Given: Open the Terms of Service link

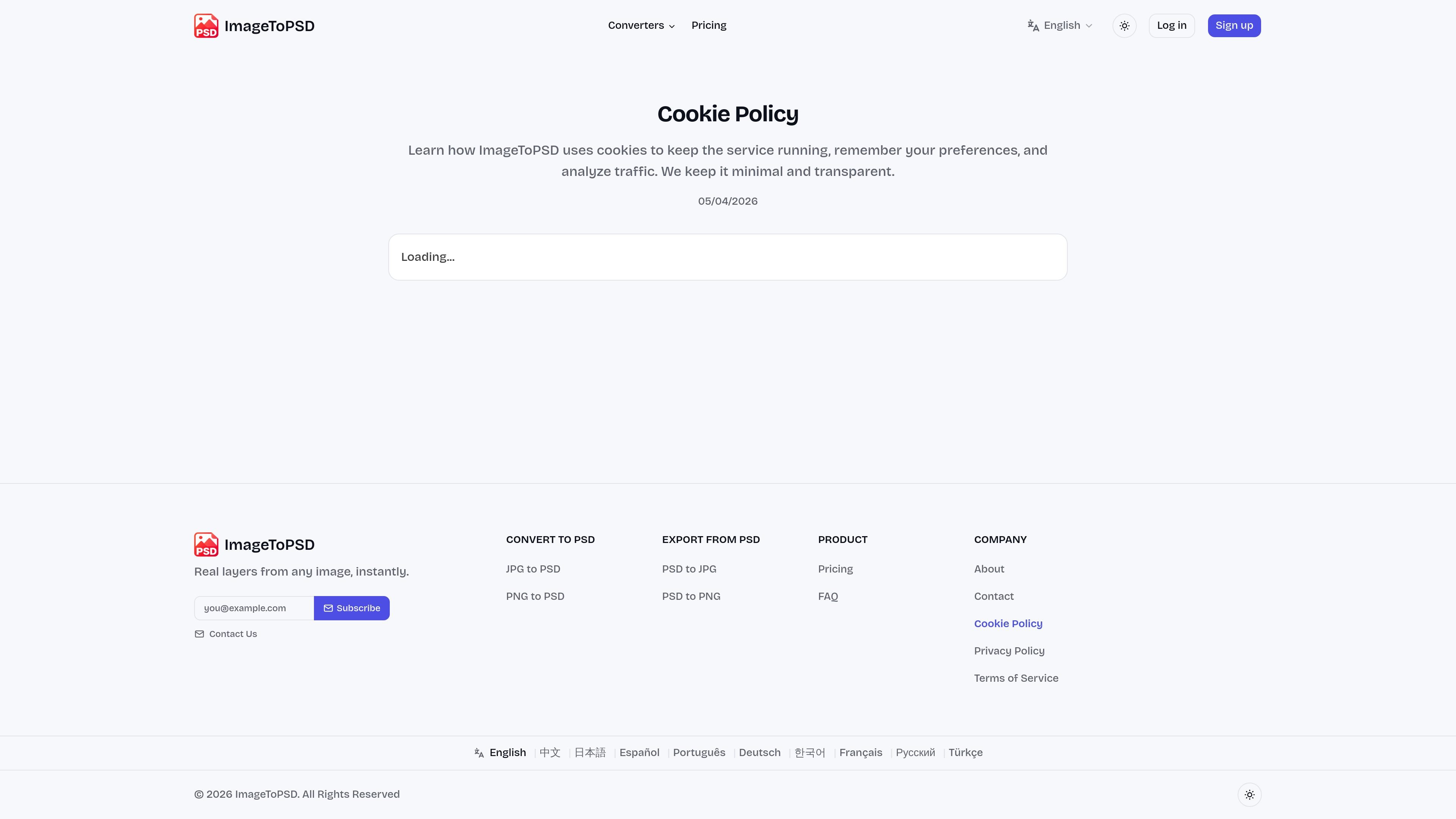Looking at the screenshot, I should point(1016,678).
